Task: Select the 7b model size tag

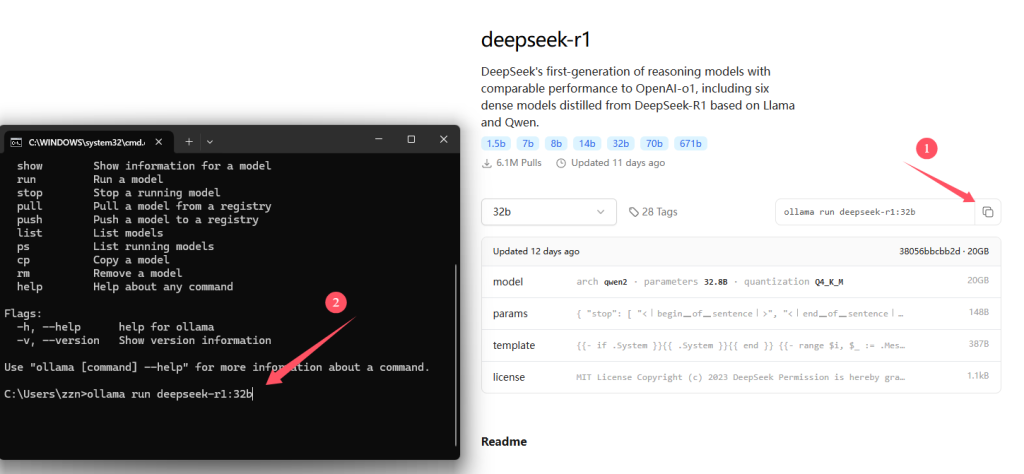Action: (x=529, y=143)
